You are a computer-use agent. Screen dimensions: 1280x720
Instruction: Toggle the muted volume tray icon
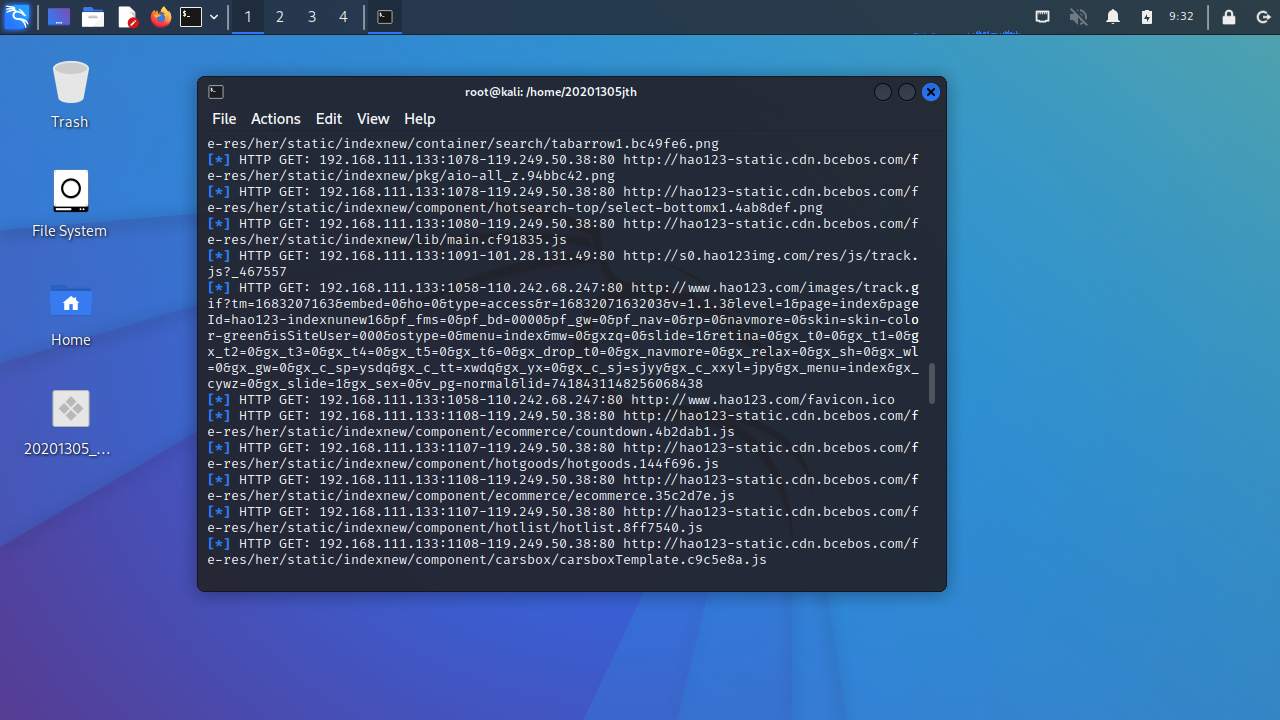pyautogui.click(x=1078, y=17)
